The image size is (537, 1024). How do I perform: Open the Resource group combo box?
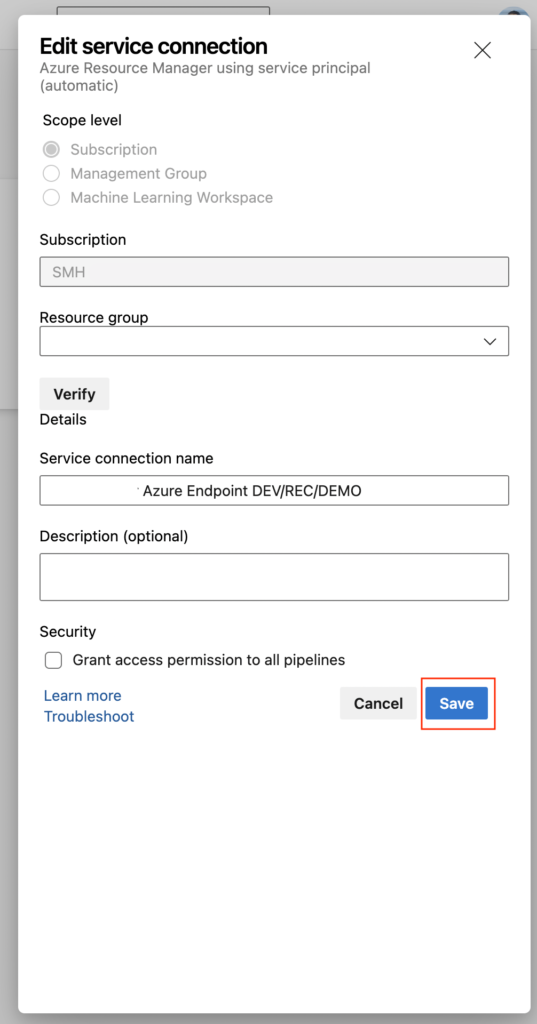coord(274,341)
